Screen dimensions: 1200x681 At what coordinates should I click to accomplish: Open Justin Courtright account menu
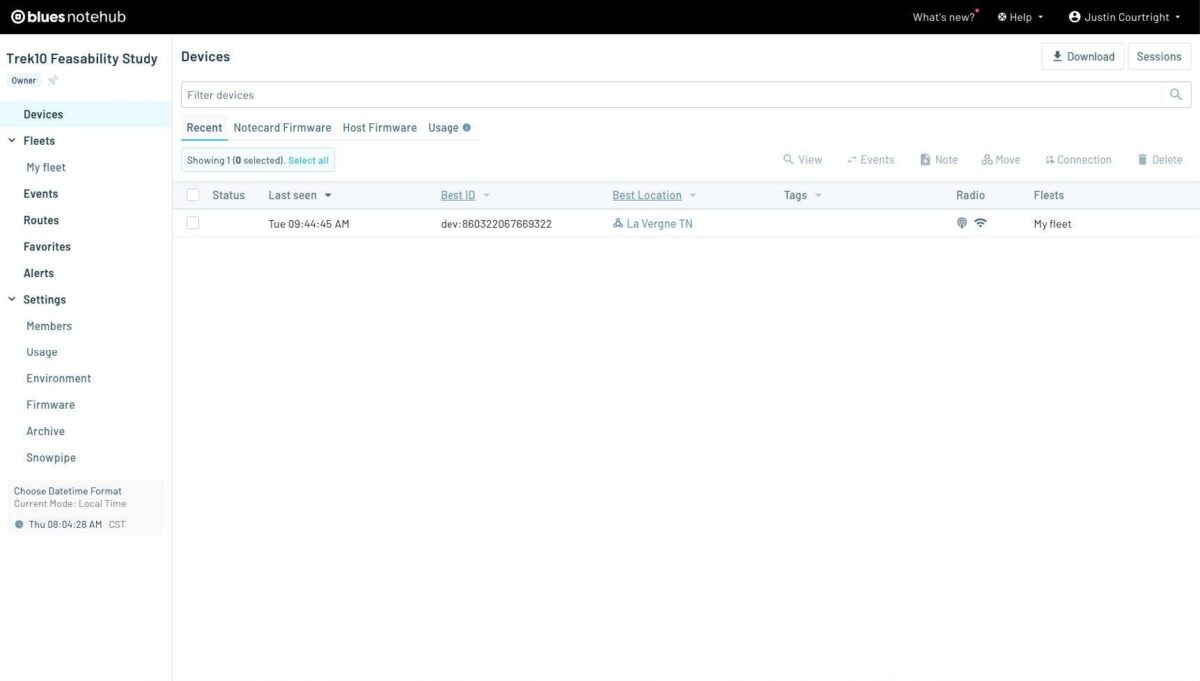[x=1125, y=17]
